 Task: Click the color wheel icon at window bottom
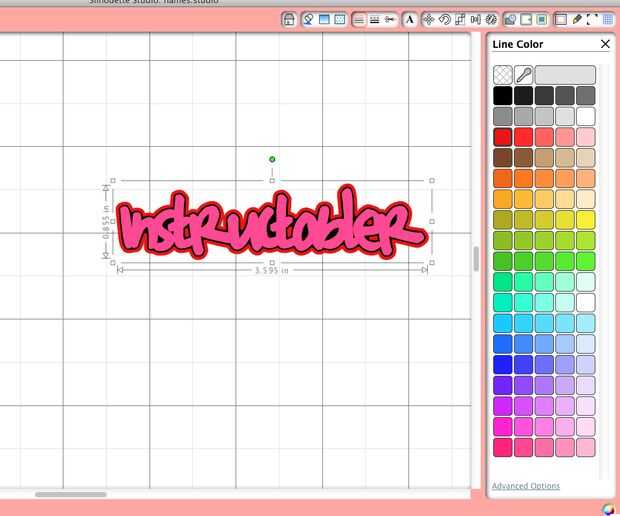[x=609, y=509]
